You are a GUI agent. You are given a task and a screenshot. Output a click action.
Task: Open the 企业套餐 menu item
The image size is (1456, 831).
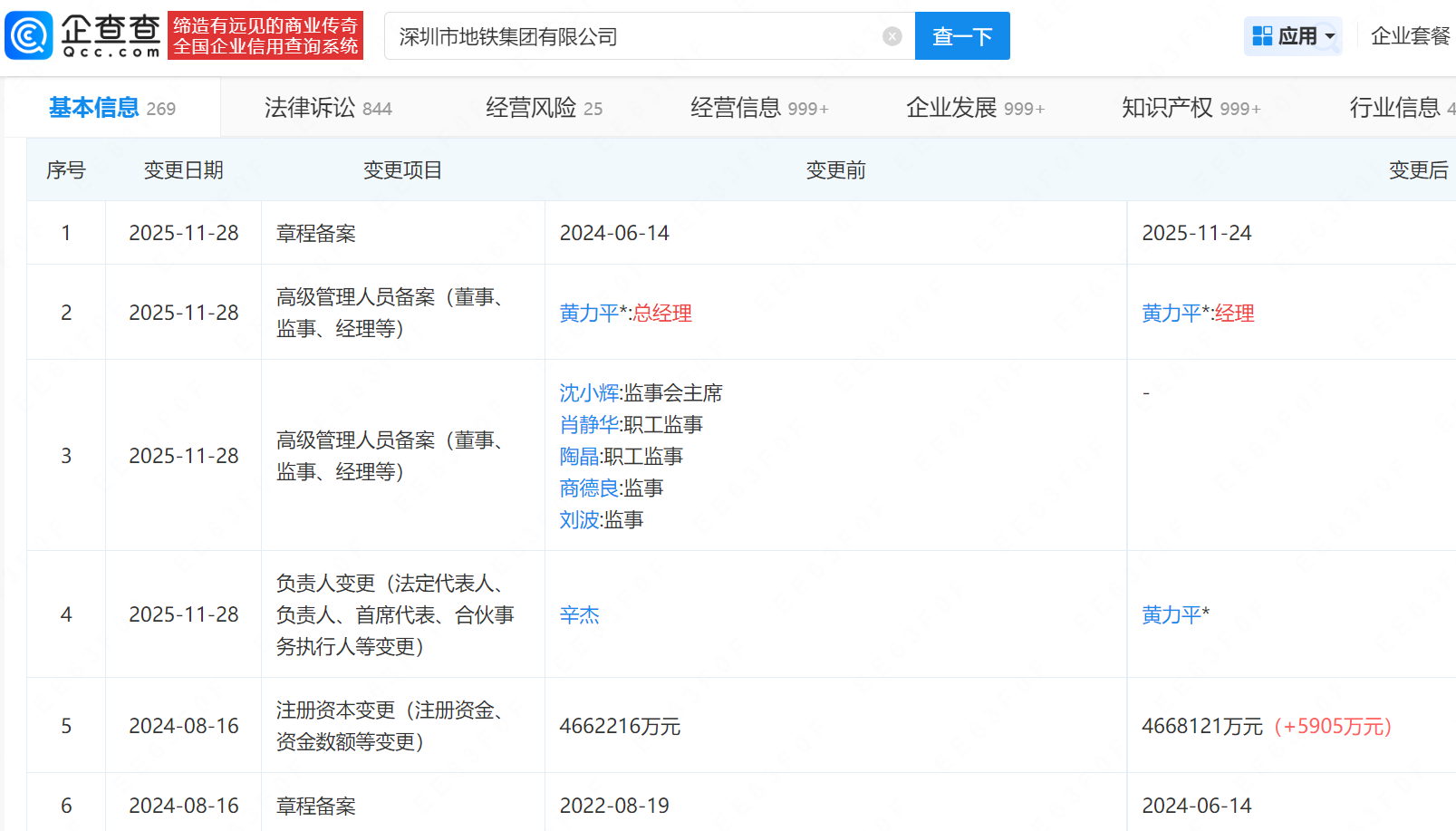click(x=1410, y=35)
